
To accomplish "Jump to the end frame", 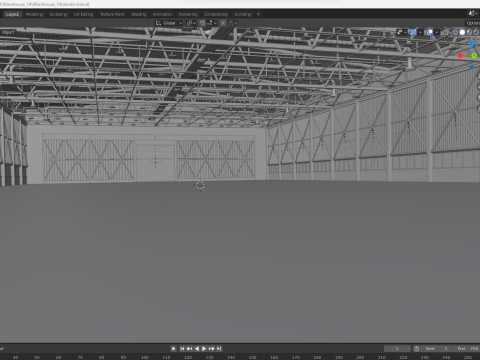I will tap(219, 349).
